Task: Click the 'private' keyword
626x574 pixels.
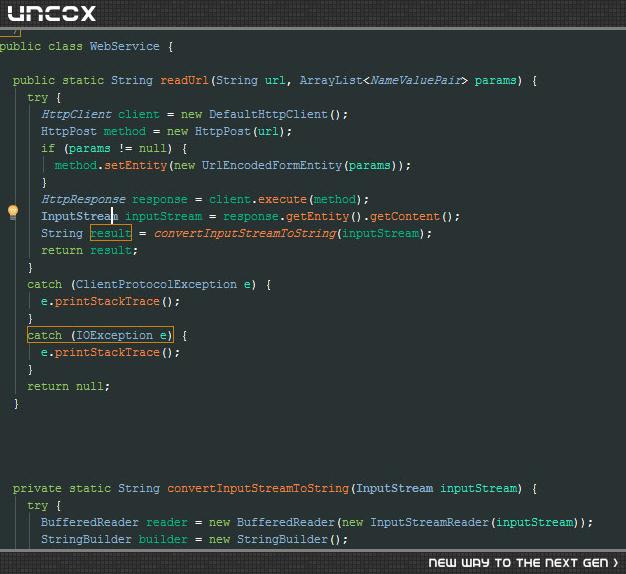Action: tap(37, 488)
